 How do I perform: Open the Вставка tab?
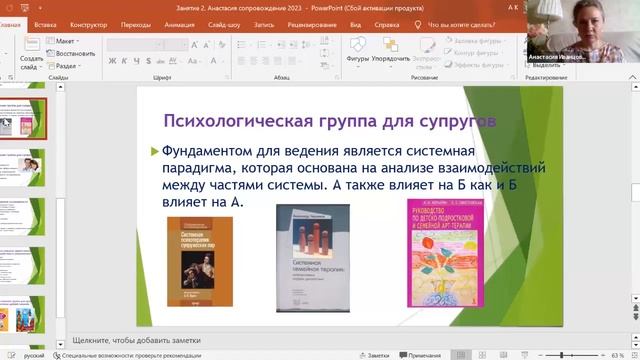[45, 25]
